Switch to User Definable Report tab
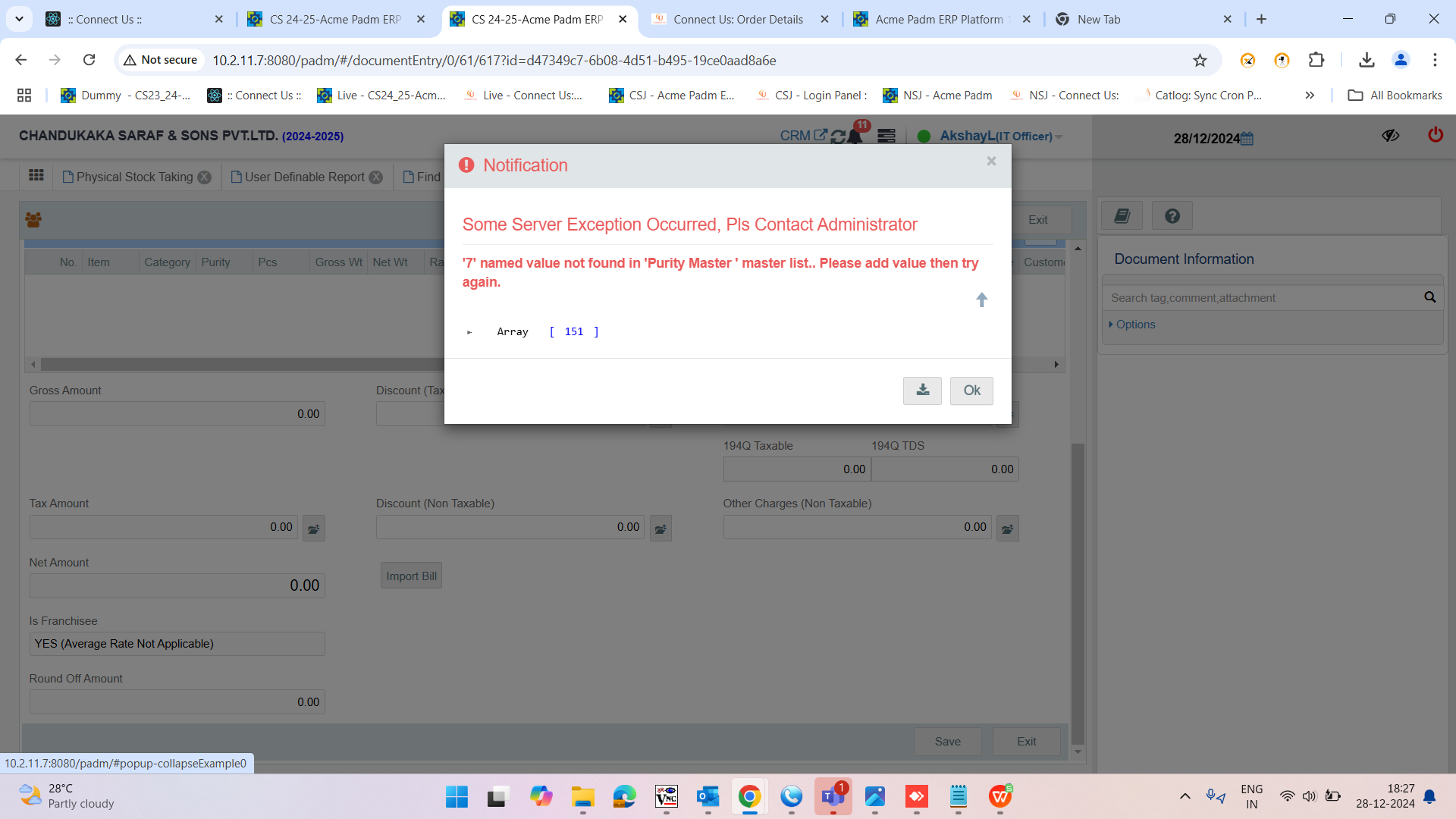 tap(299, 177)
